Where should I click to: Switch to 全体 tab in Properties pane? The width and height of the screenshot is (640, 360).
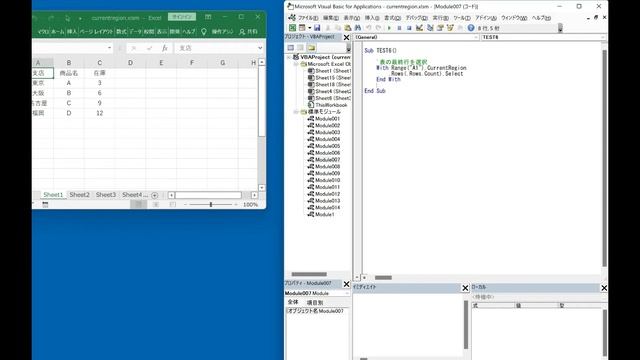293,302
